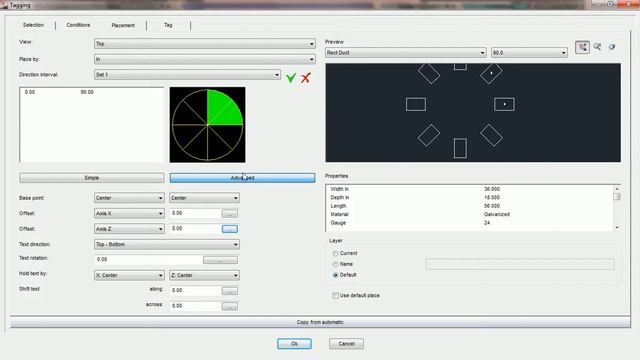640x360 pixels.
Task: Click the Text rotation value field
Action: pos(148,260)
